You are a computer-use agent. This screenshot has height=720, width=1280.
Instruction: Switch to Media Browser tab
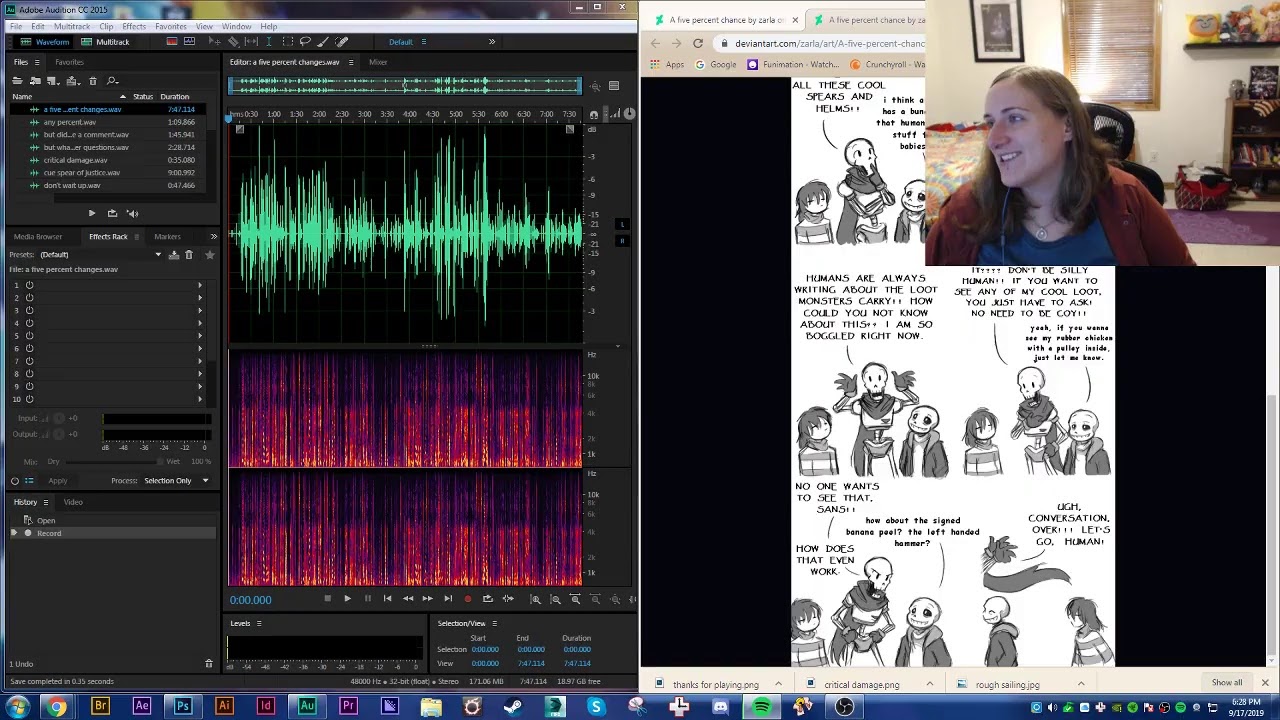point(38,237)
